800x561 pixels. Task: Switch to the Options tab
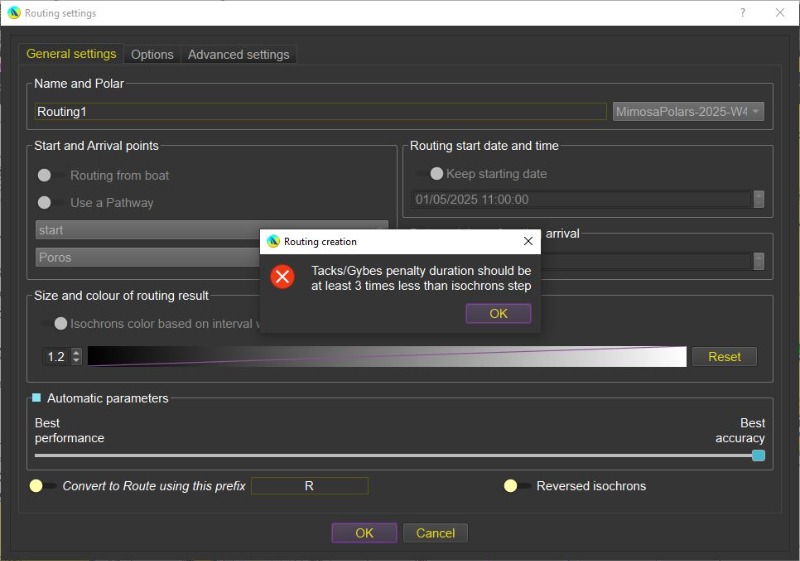click(152, 55)
